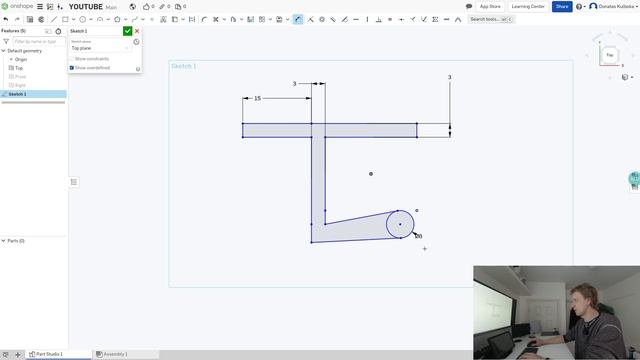
Task: Click the Undo arrow icon
Action: point(6,19)
